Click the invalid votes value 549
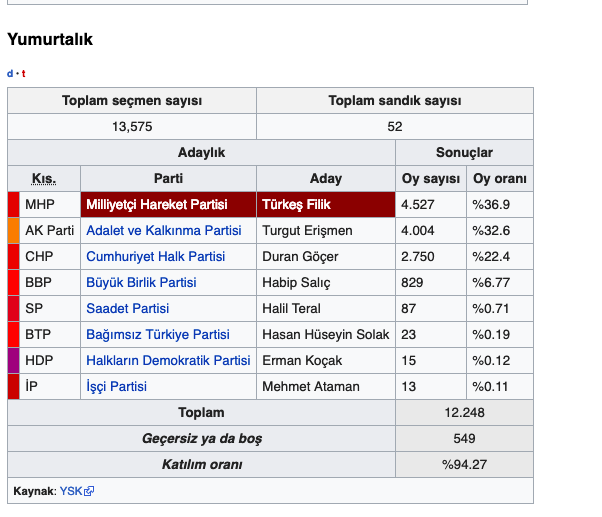The height and width of the screenshot is (517, 602). (x=464, y=438)
